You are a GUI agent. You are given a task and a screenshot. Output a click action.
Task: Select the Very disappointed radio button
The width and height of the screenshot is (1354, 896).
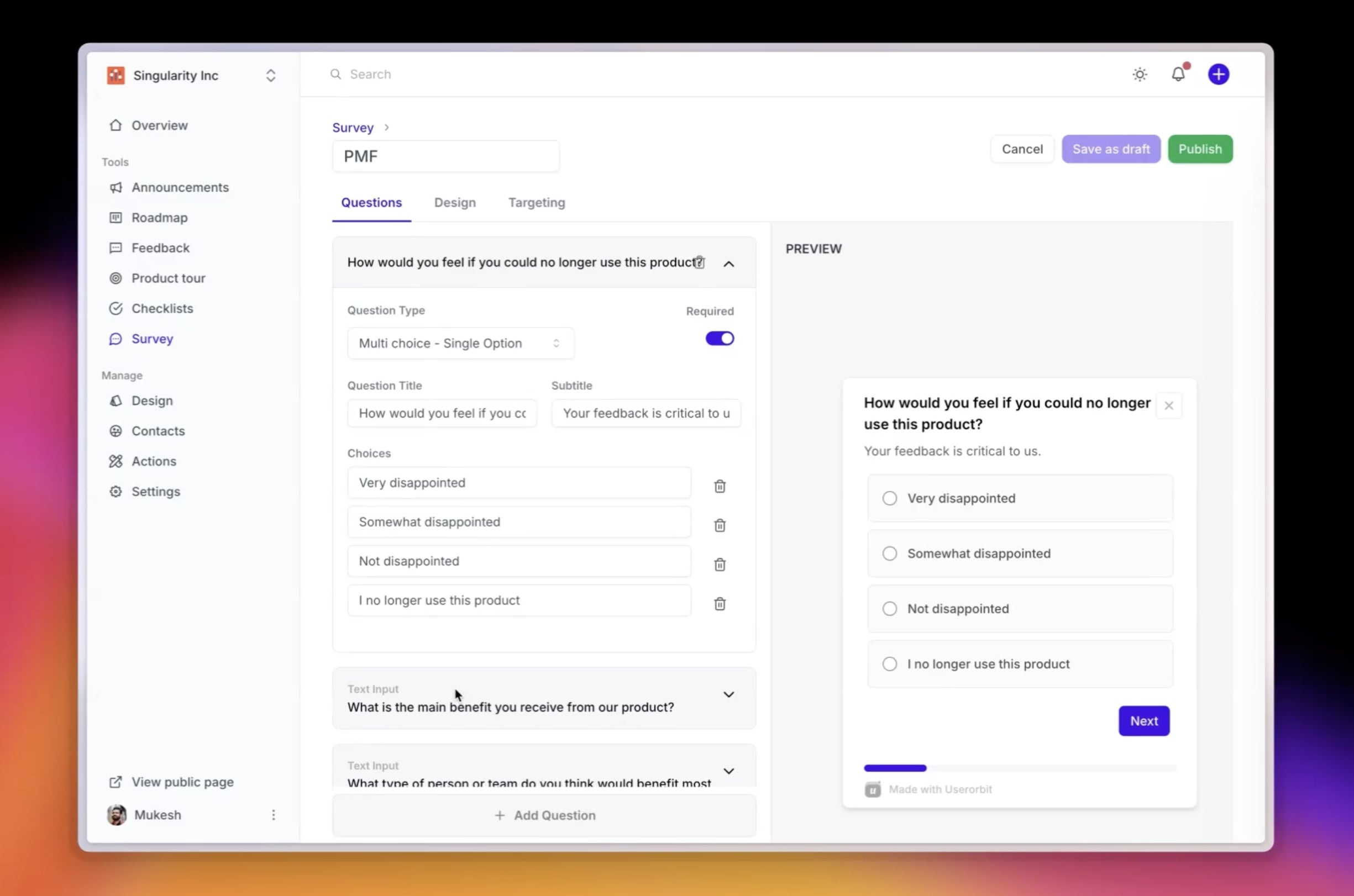888,498
